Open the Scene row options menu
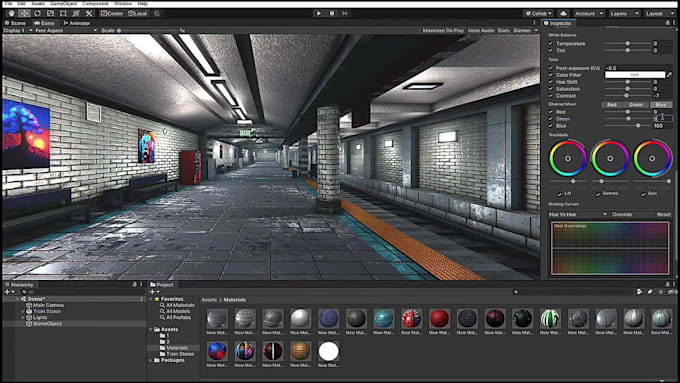Viewport: 680px width, 383px height. 142,299
